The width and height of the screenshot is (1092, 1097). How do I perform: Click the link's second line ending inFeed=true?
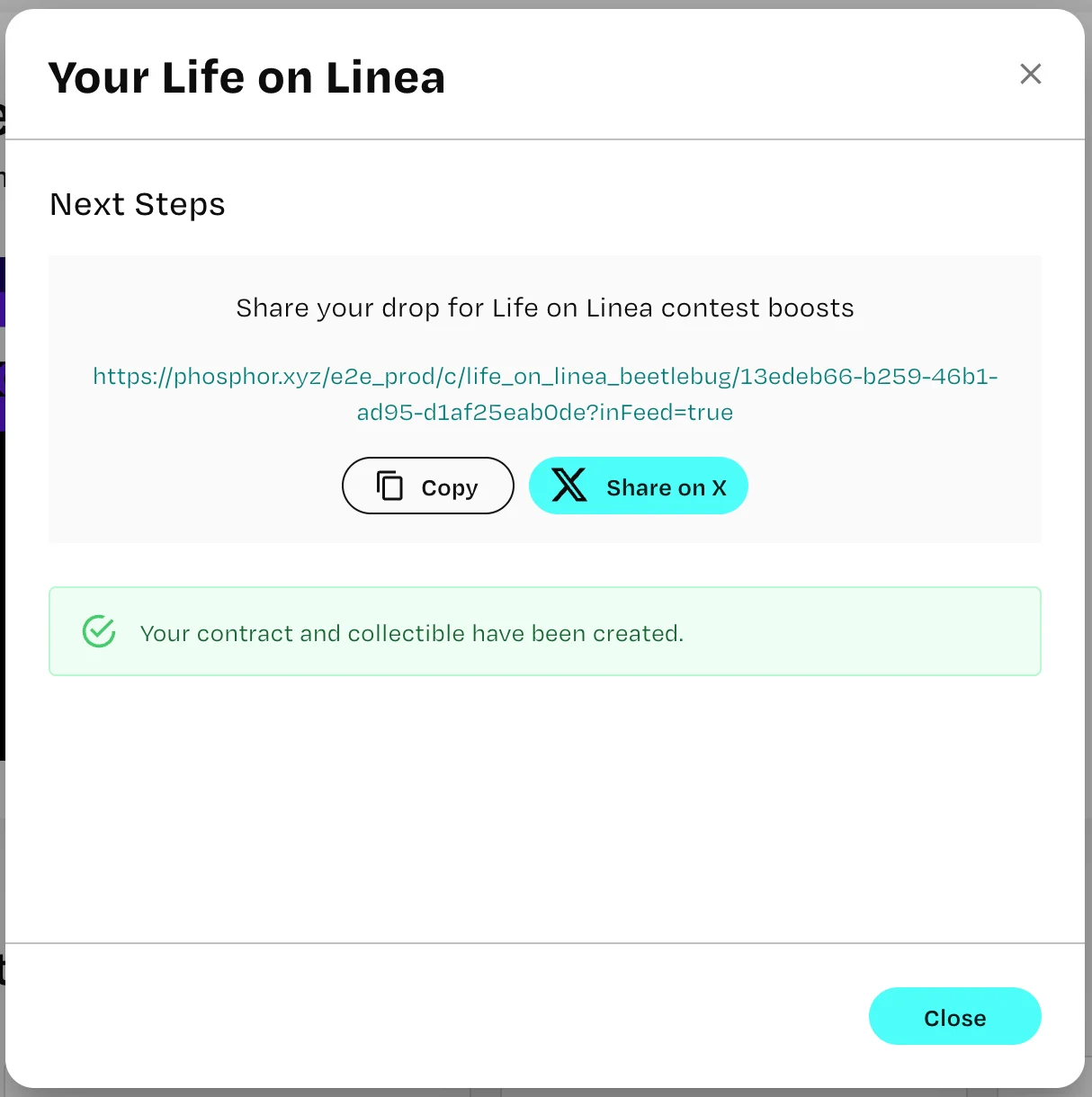545,413
